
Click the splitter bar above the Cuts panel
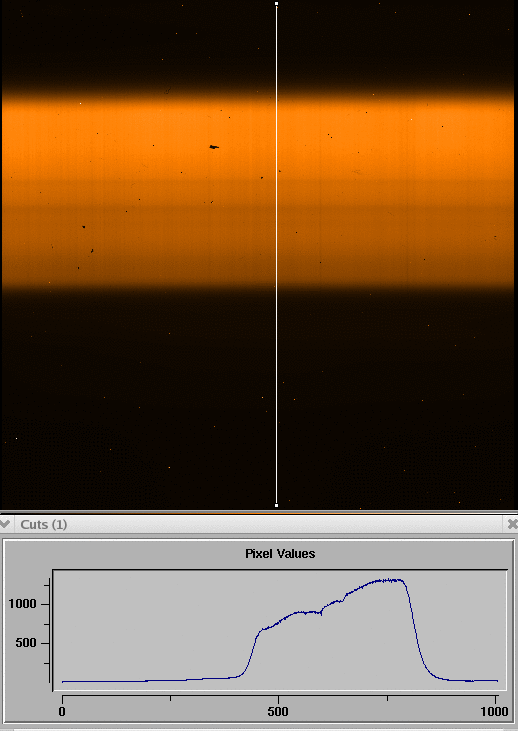tap(259, 513)
